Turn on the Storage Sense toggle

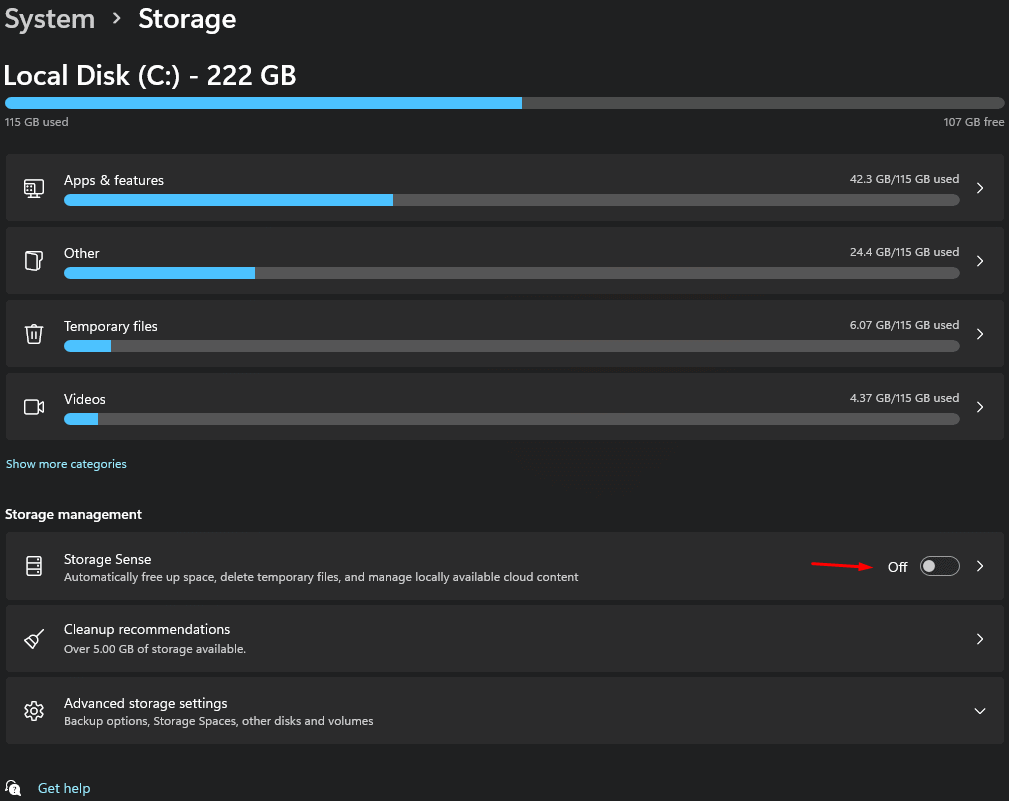tap(939, 566)
